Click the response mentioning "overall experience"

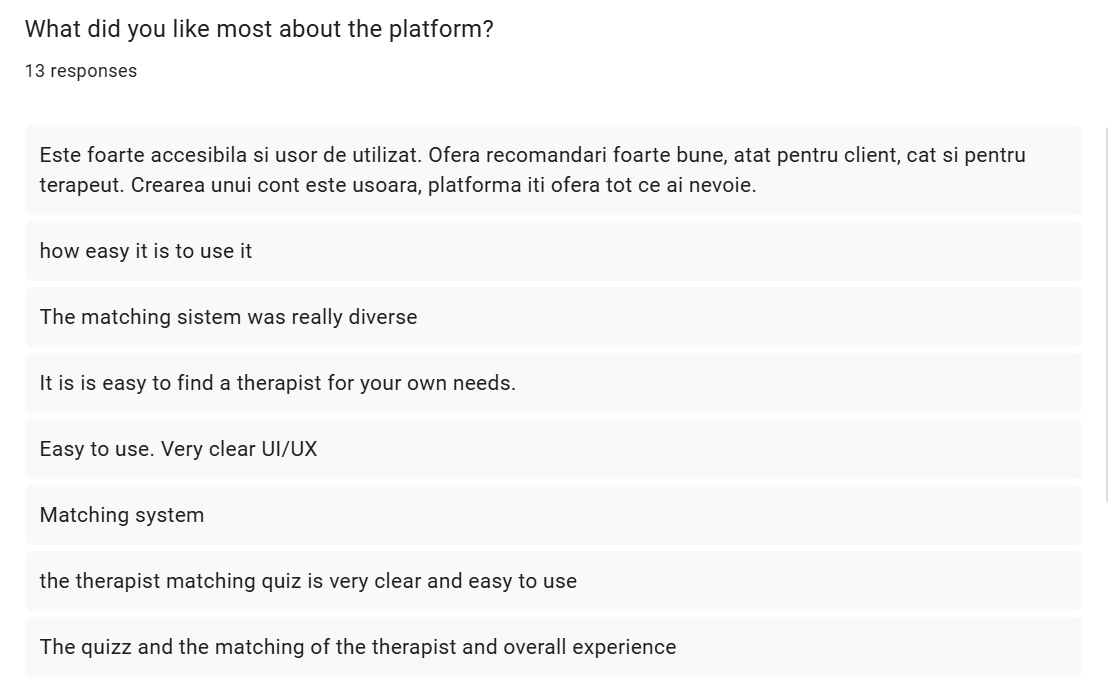point(357,647)
